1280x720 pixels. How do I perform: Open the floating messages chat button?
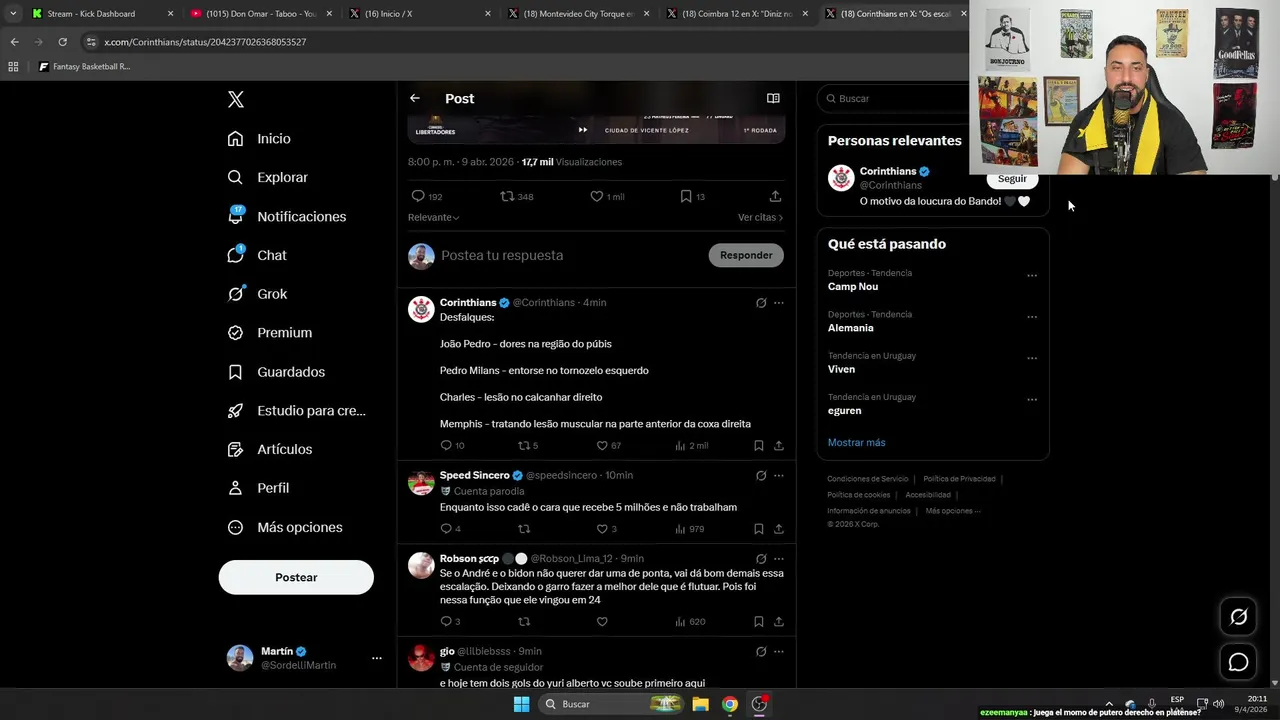click(x=1238, y=662)
